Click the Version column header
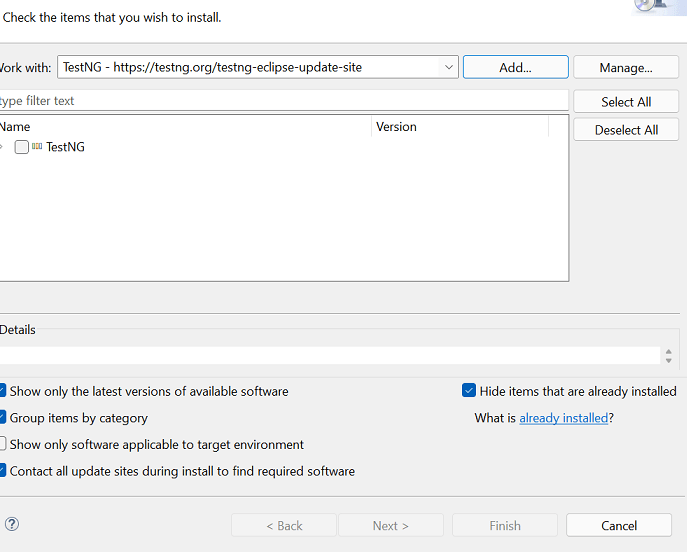The width and height of the screenshot is (687, 552). coord(460,127)
